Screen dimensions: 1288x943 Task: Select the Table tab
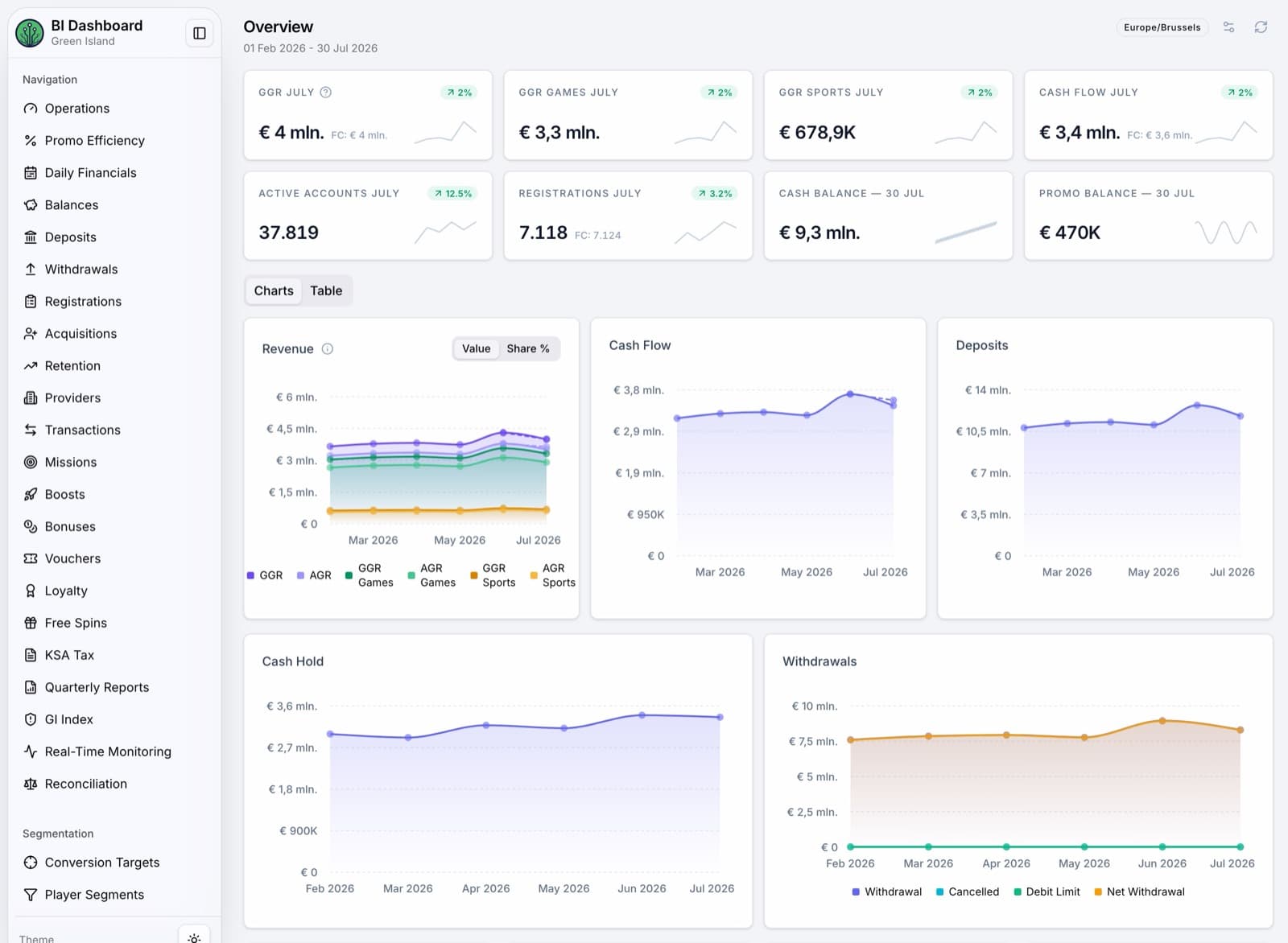(326, 291)
